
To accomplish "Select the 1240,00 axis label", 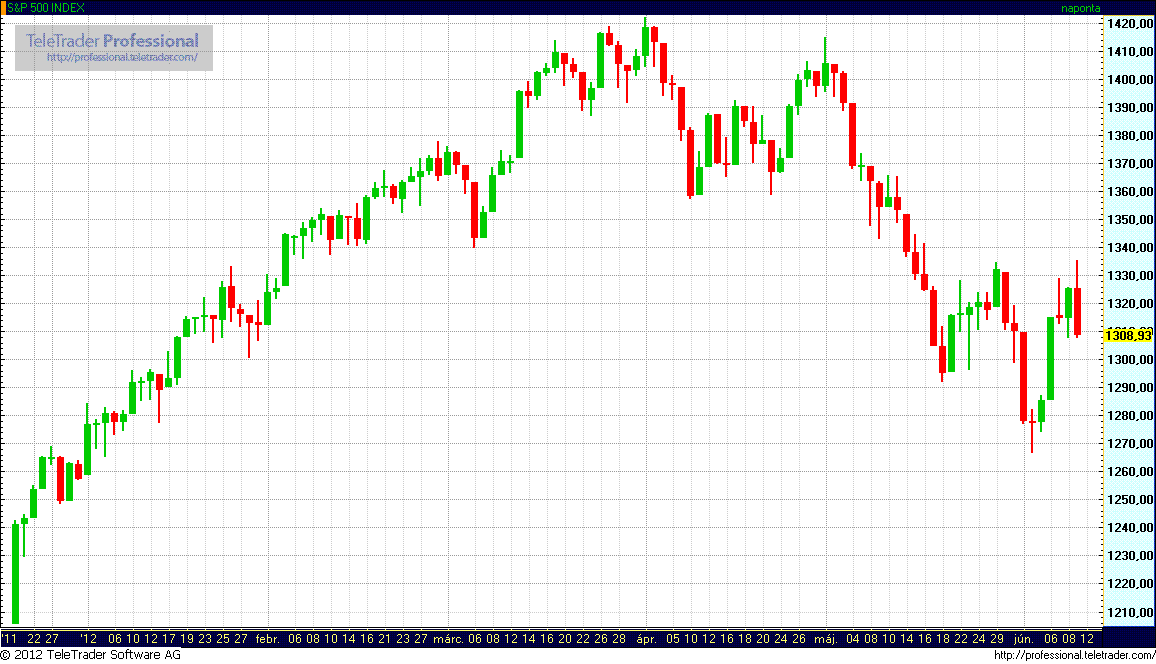I will (x=1129, y=528).
